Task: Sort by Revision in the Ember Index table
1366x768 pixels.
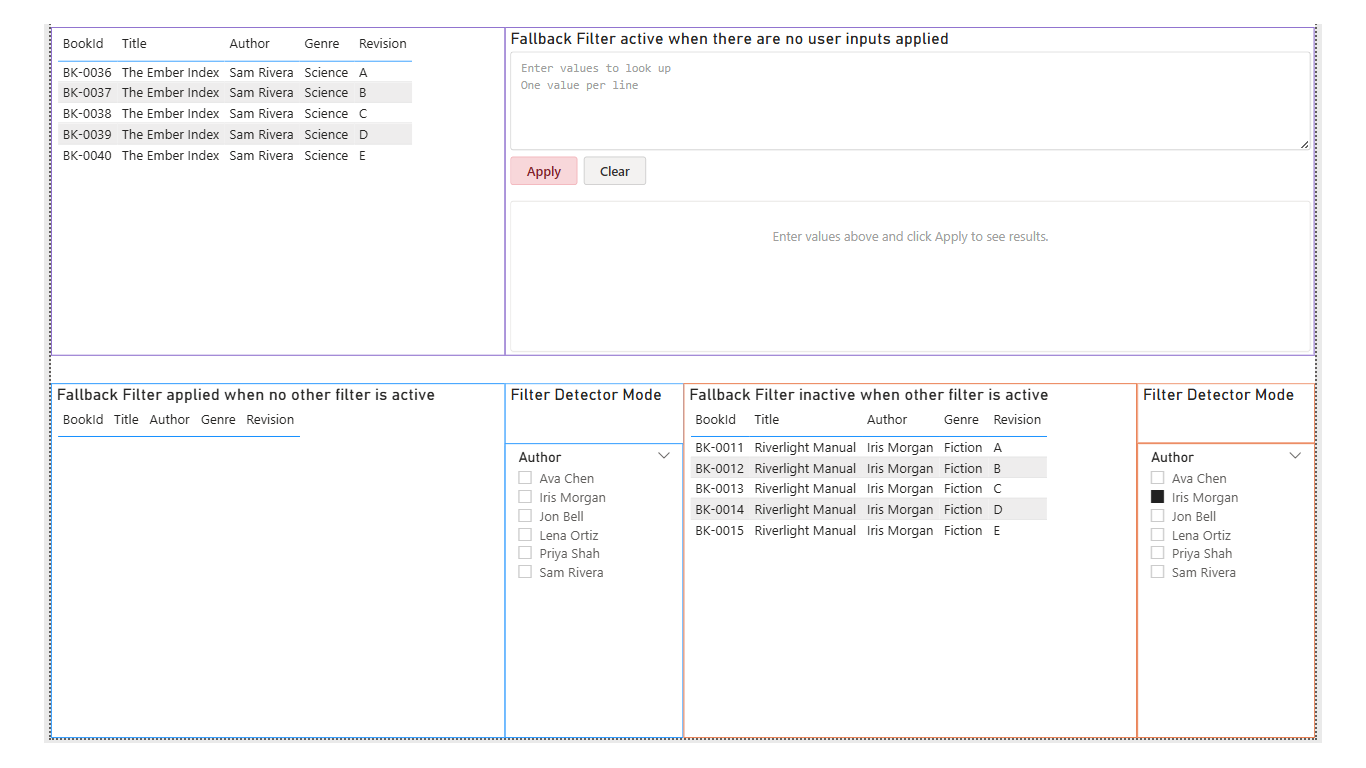Action: tap(383, 44)
